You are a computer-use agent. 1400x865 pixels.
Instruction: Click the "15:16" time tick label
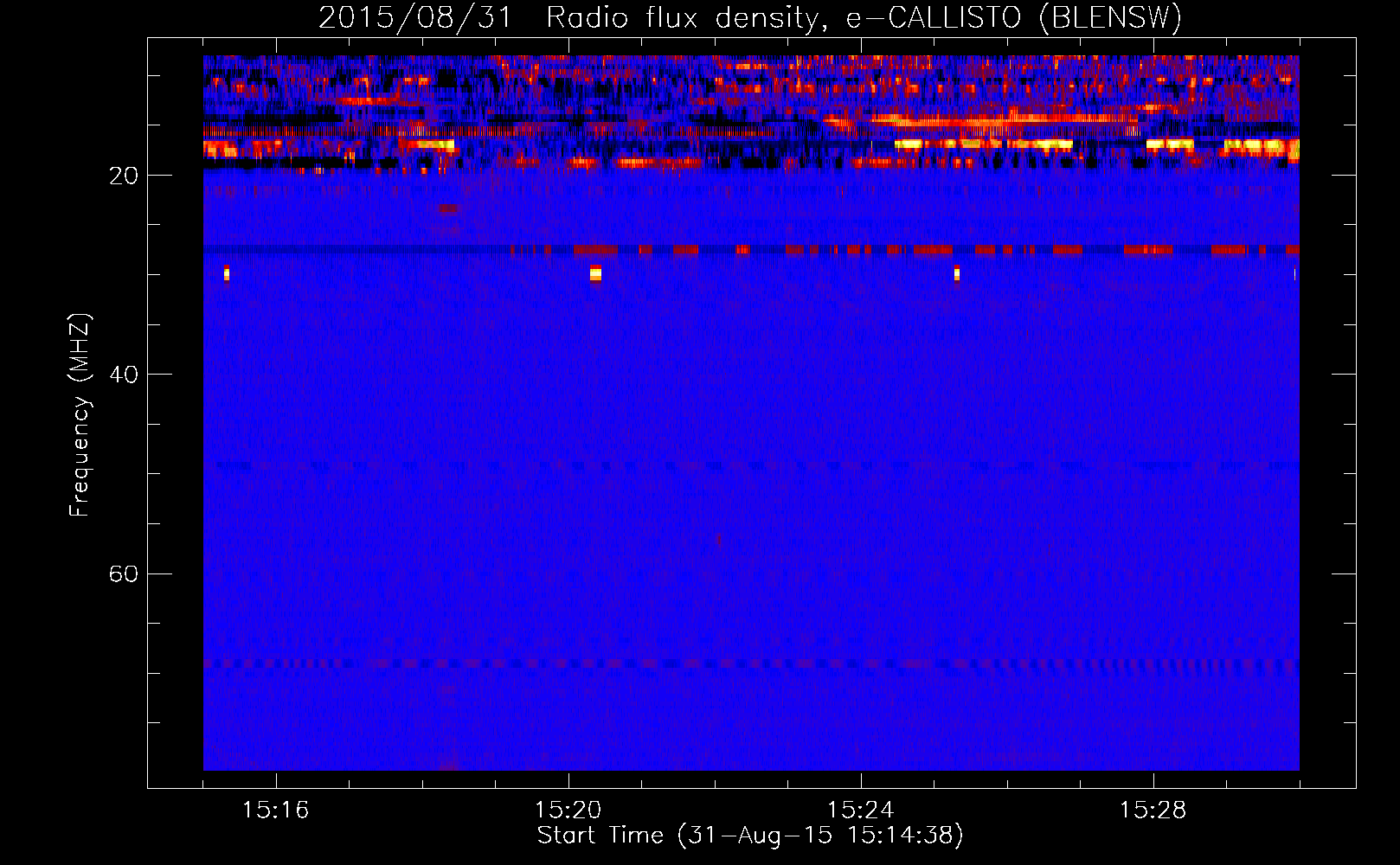point(275,811)
